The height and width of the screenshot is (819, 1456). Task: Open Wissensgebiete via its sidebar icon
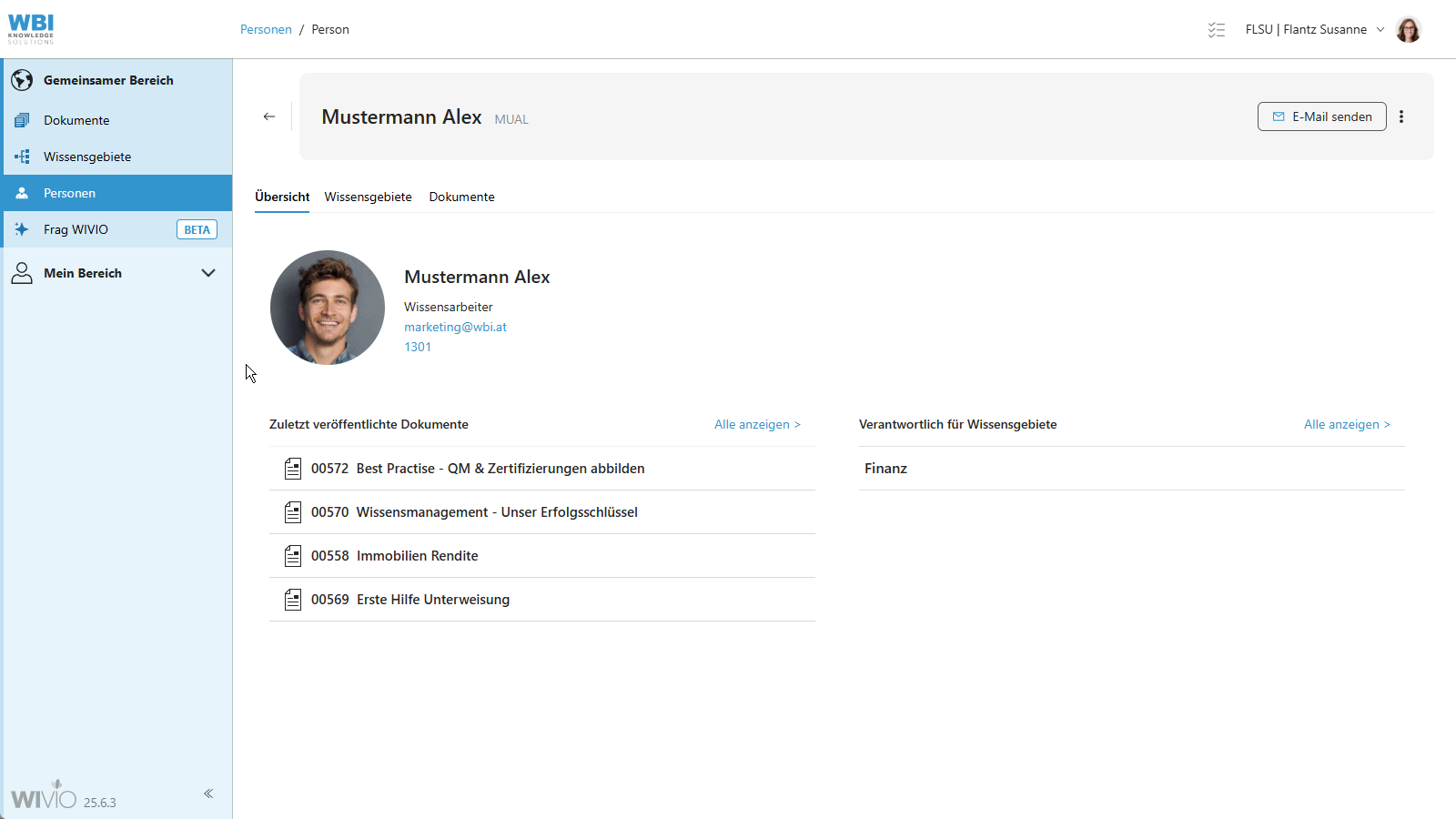click(x=22, y=156)
